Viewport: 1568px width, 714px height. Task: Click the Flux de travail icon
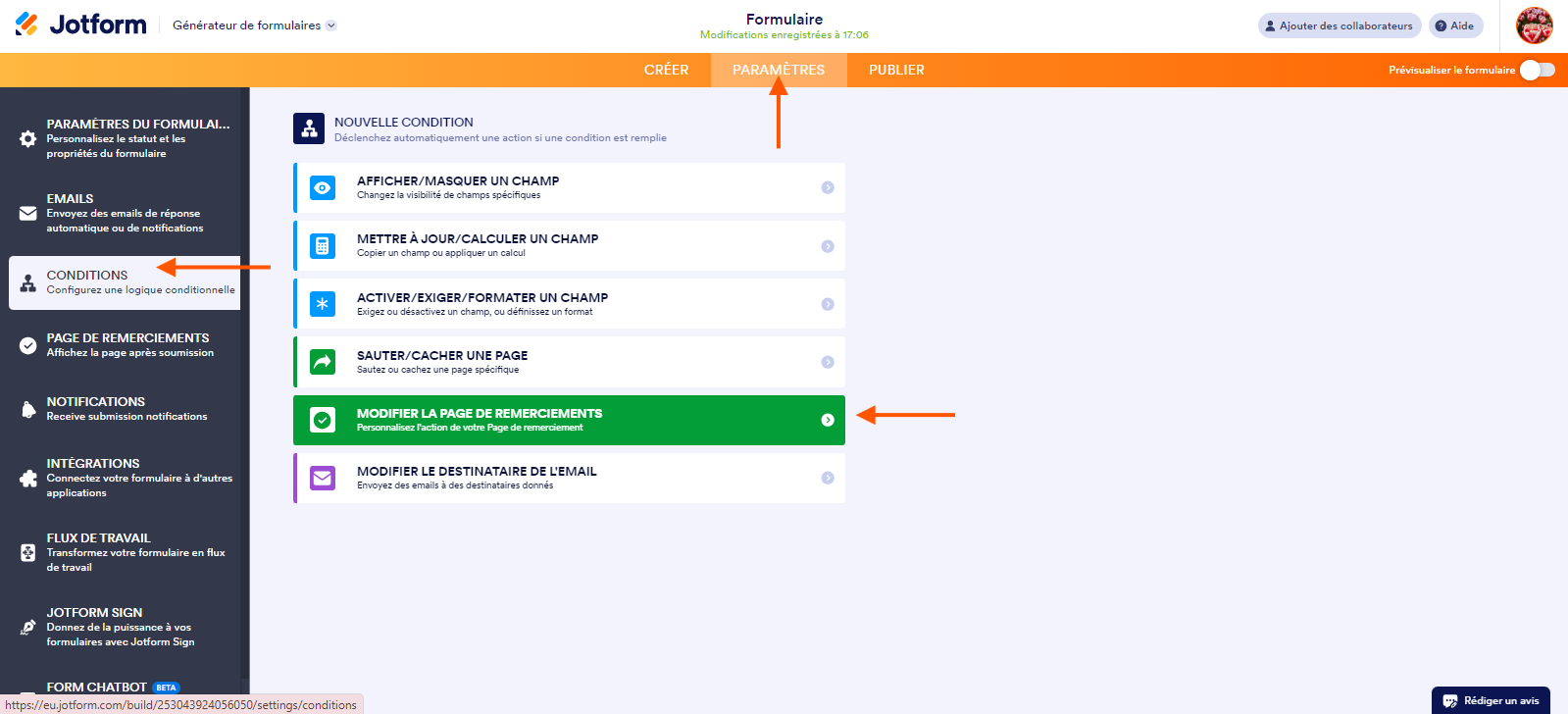click(x=28, y=552)
